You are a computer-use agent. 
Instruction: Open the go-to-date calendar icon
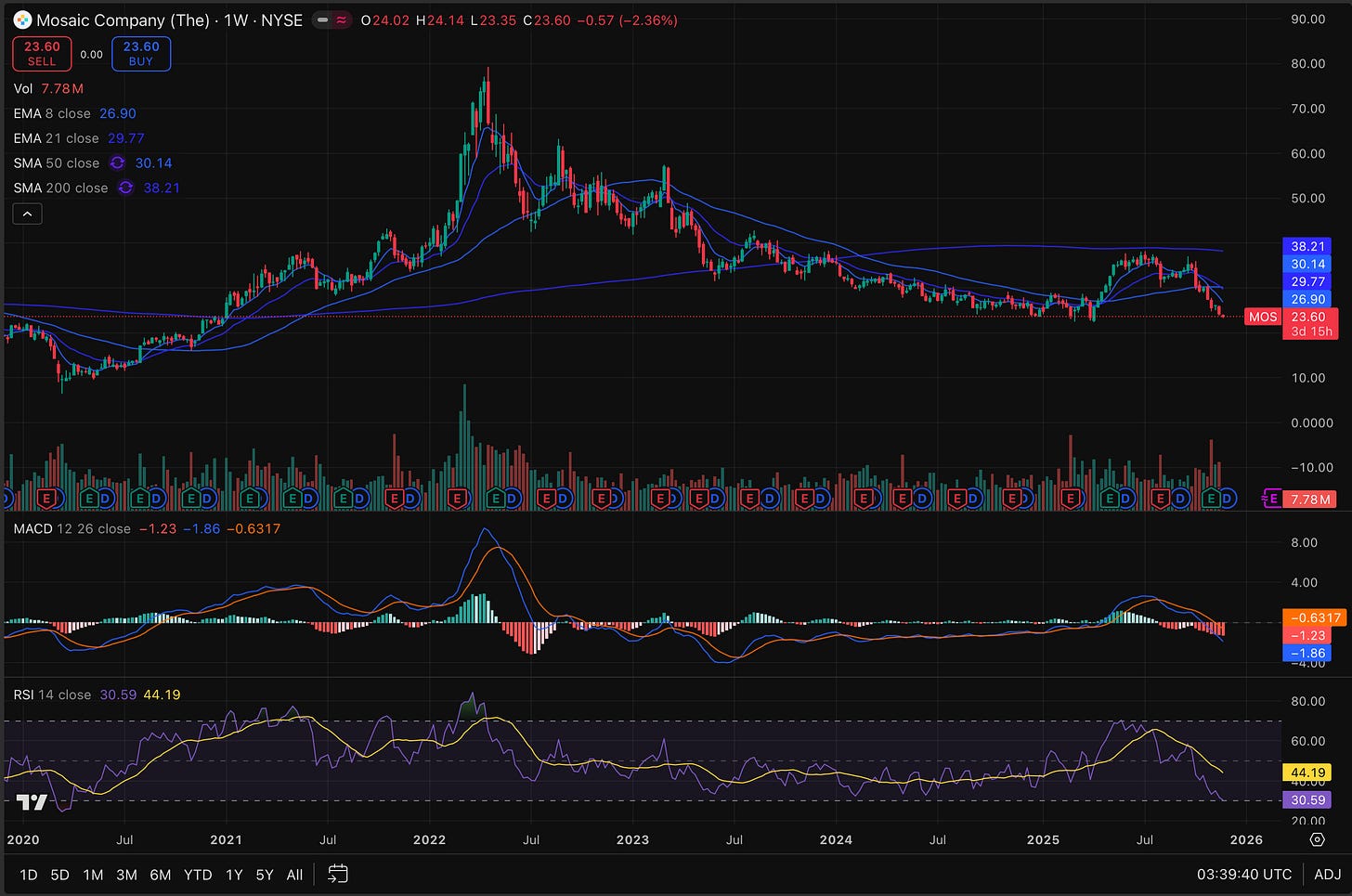point(338,874)
